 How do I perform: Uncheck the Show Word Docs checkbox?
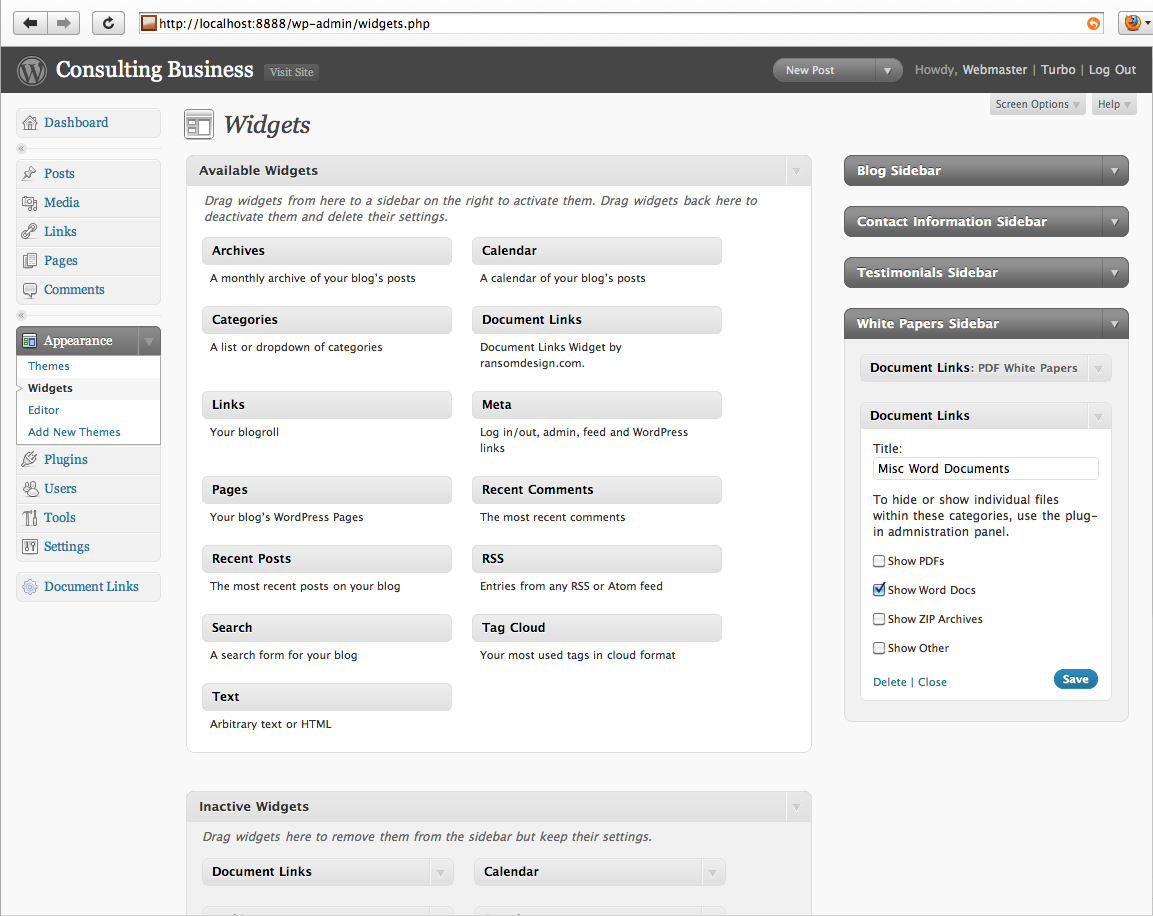[879, 590]
